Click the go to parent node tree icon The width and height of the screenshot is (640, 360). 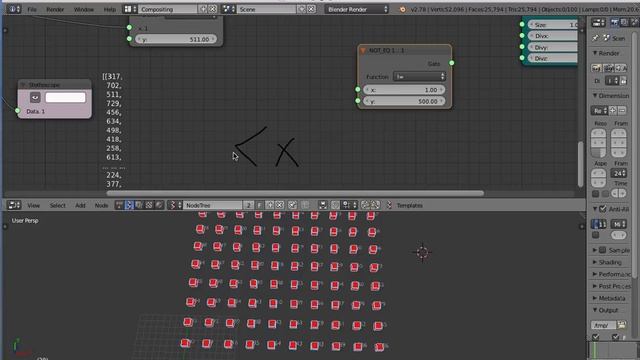click(304, 205)
